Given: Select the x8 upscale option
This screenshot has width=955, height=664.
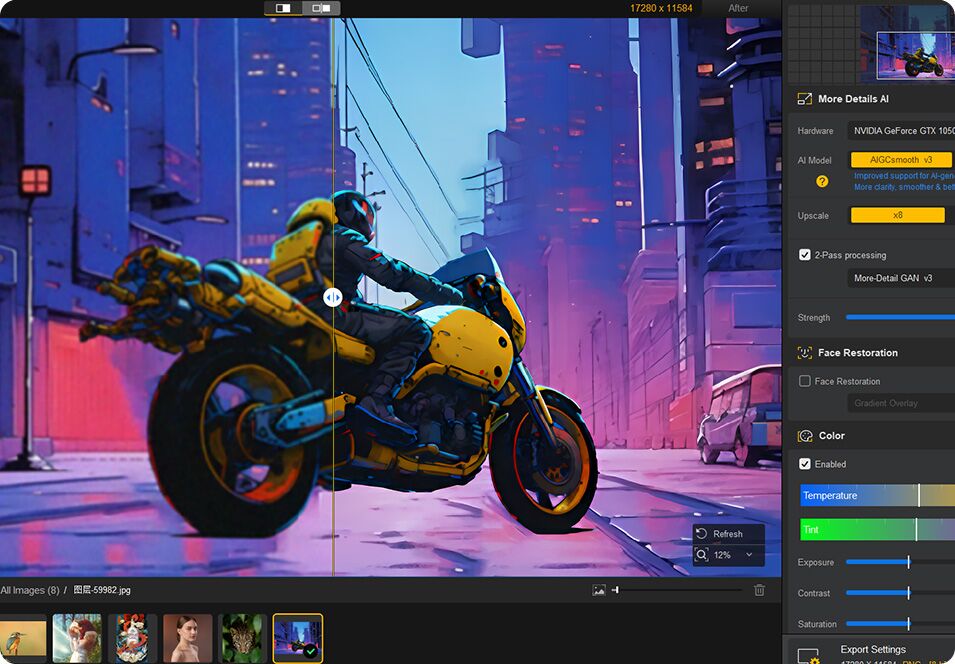Looking at the screenshot, I should click(x=897, y=215).
